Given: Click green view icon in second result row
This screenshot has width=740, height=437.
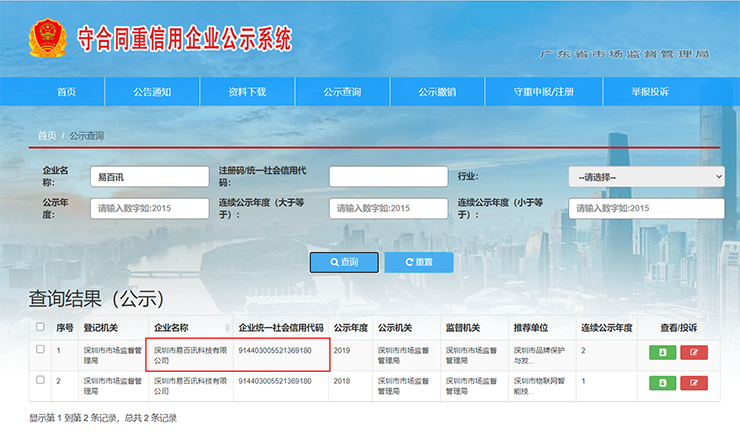Looking at the screenshot, I should 662,383.
